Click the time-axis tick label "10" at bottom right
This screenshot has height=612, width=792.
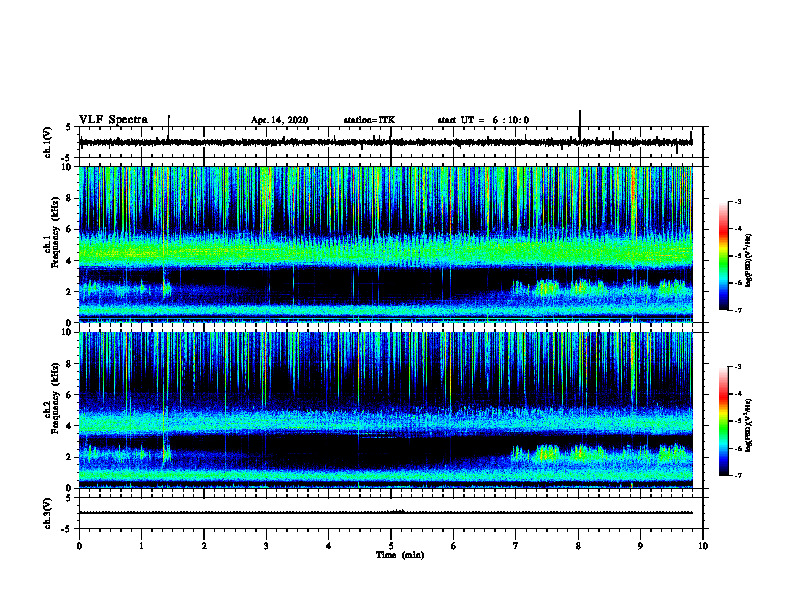pyautogui.click(x=703, y=546)
